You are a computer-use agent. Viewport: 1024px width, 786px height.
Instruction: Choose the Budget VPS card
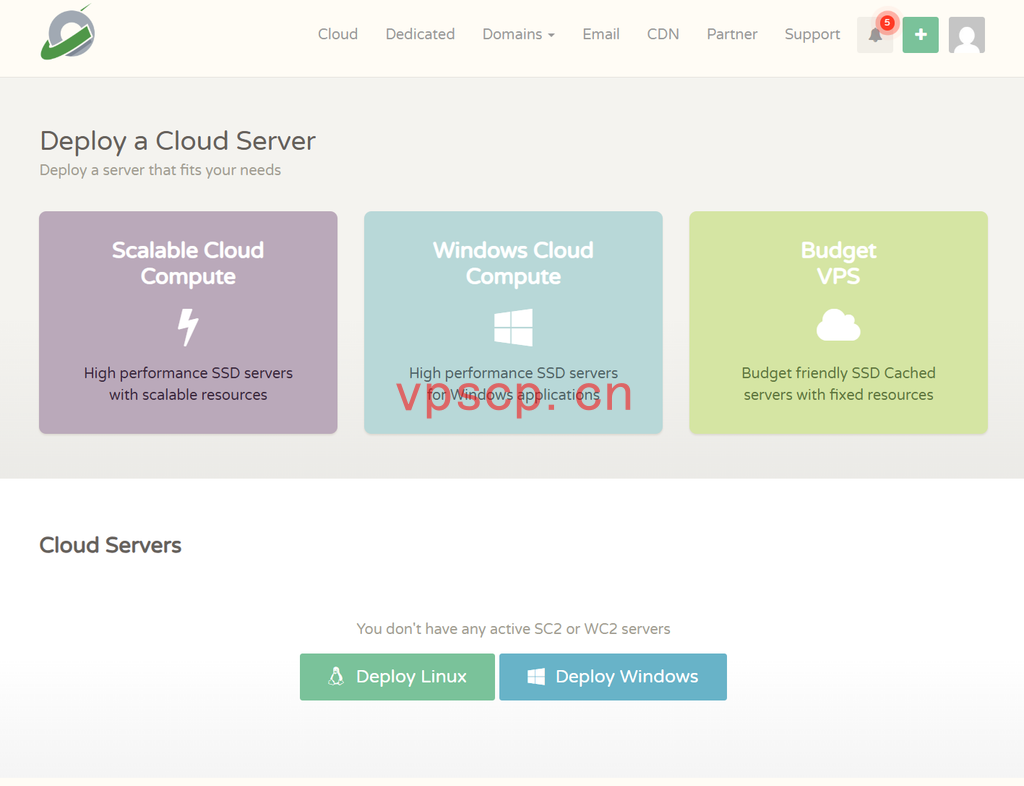coord(839,322)
